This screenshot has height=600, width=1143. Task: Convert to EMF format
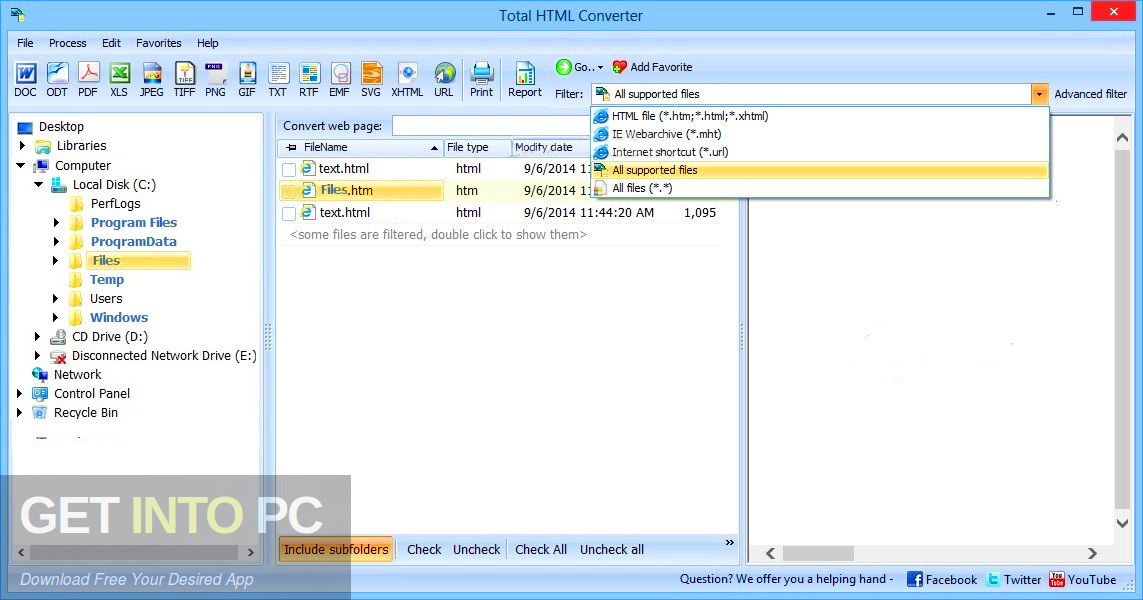[340, 79]
